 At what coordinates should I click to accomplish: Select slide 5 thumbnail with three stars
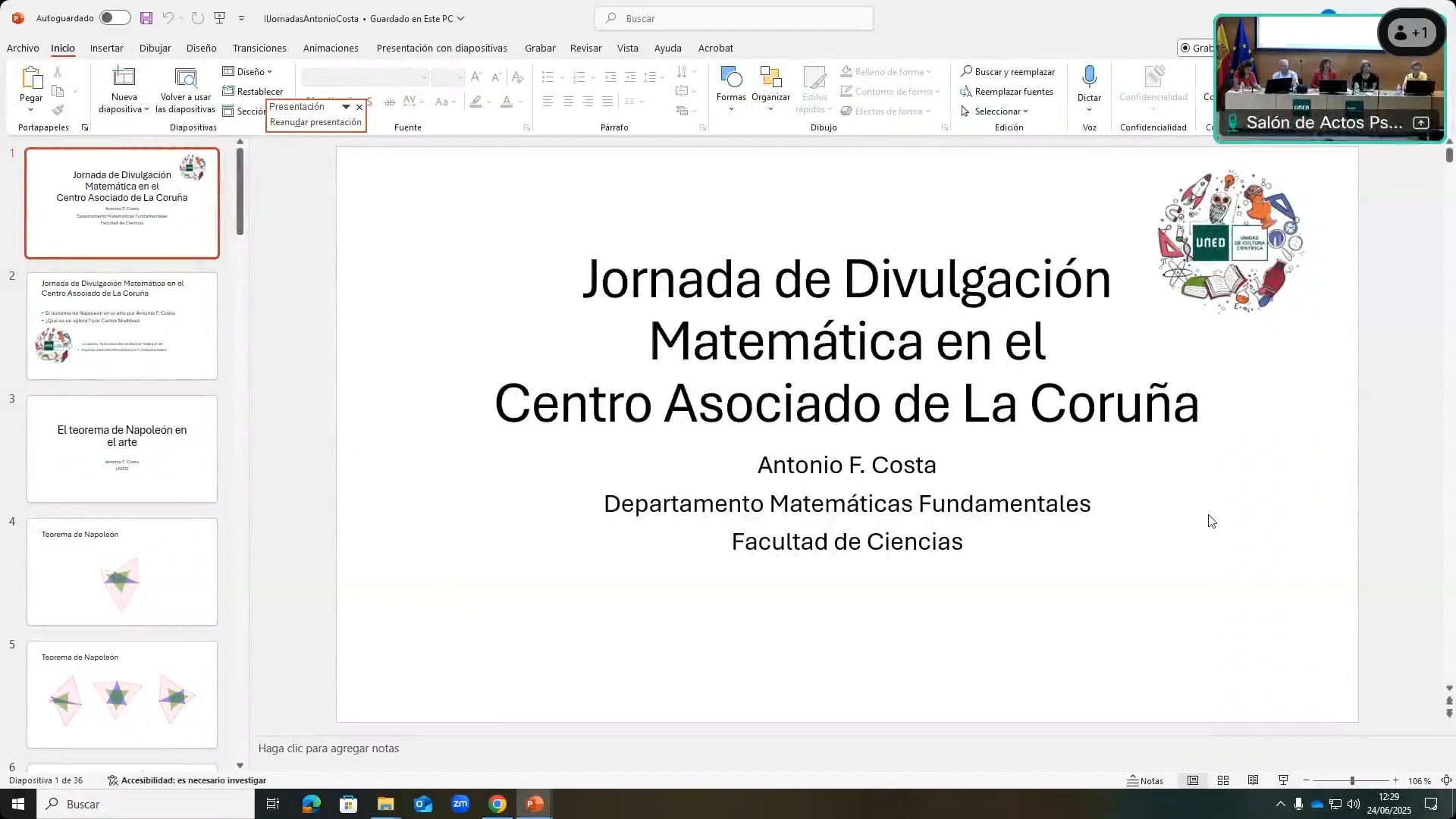[x=122, y=695]
